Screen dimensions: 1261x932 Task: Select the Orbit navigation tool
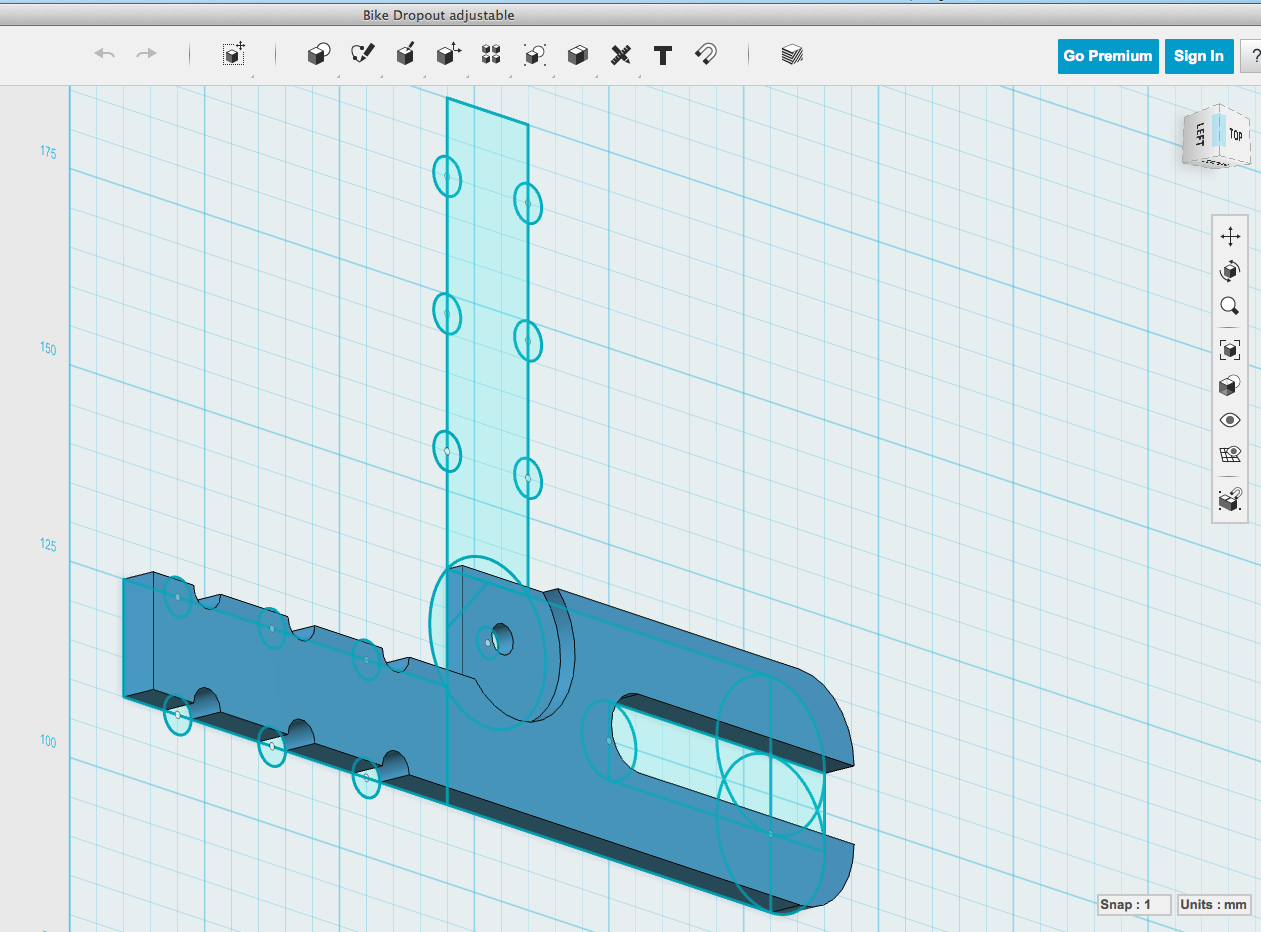pos(1230,271)
